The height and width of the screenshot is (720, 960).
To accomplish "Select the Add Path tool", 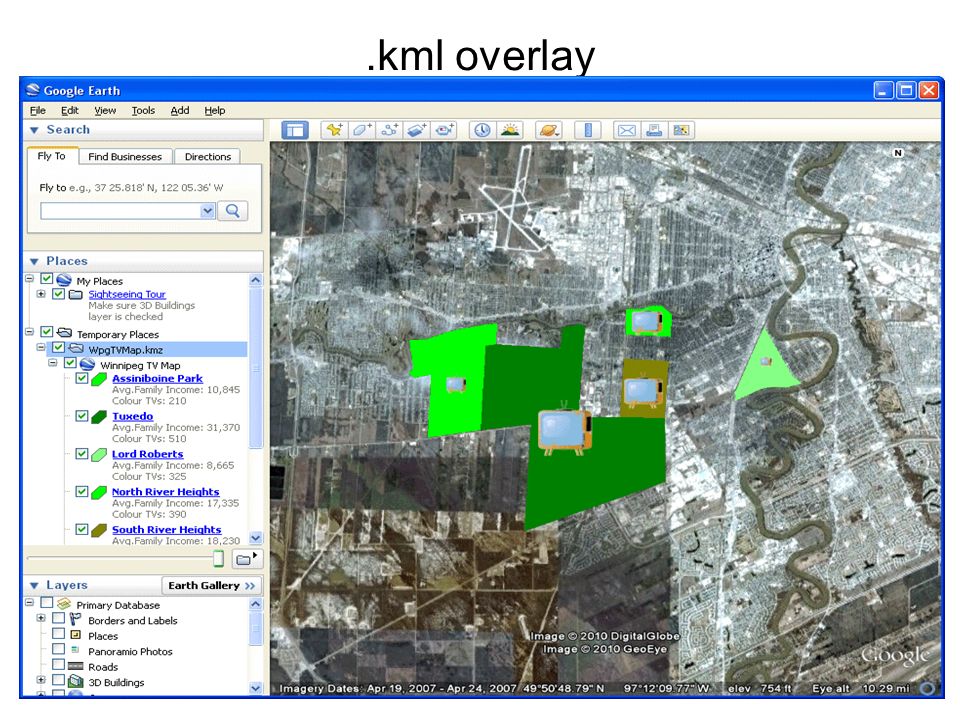I will click(389, 130).
